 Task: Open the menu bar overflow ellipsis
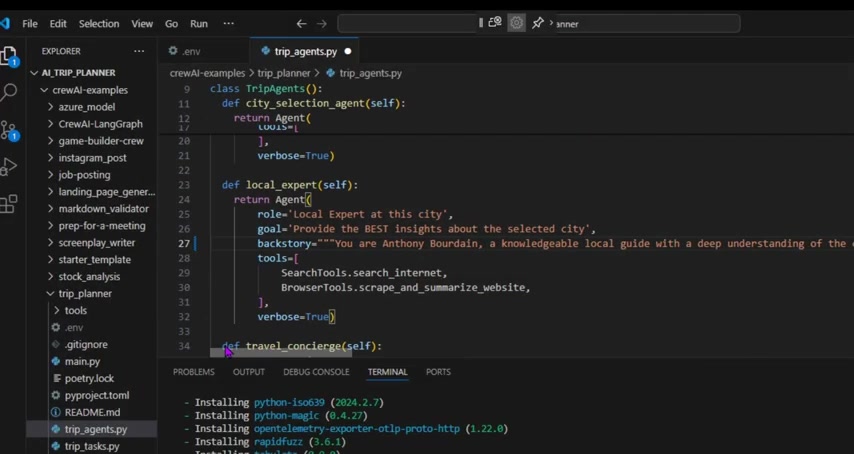point(229,23)
